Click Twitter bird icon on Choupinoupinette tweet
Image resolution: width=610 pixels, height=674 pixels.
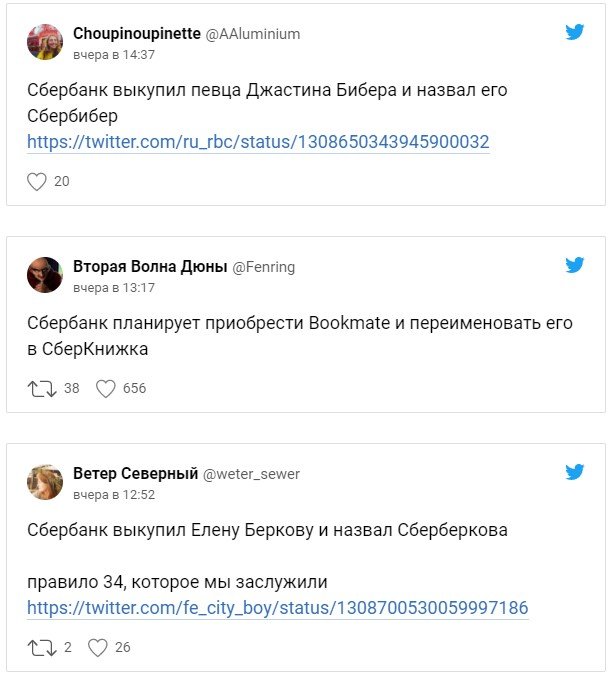(574, 32)
